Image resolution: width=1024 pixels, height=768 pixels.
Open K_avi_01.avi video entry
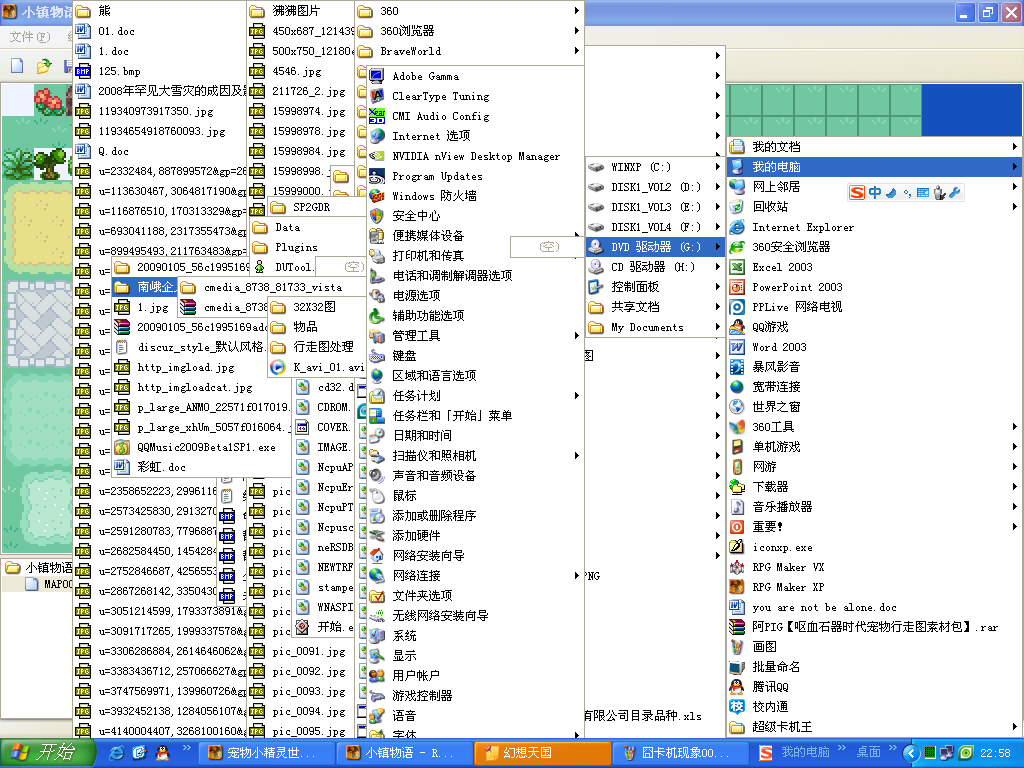pos(315,368)
